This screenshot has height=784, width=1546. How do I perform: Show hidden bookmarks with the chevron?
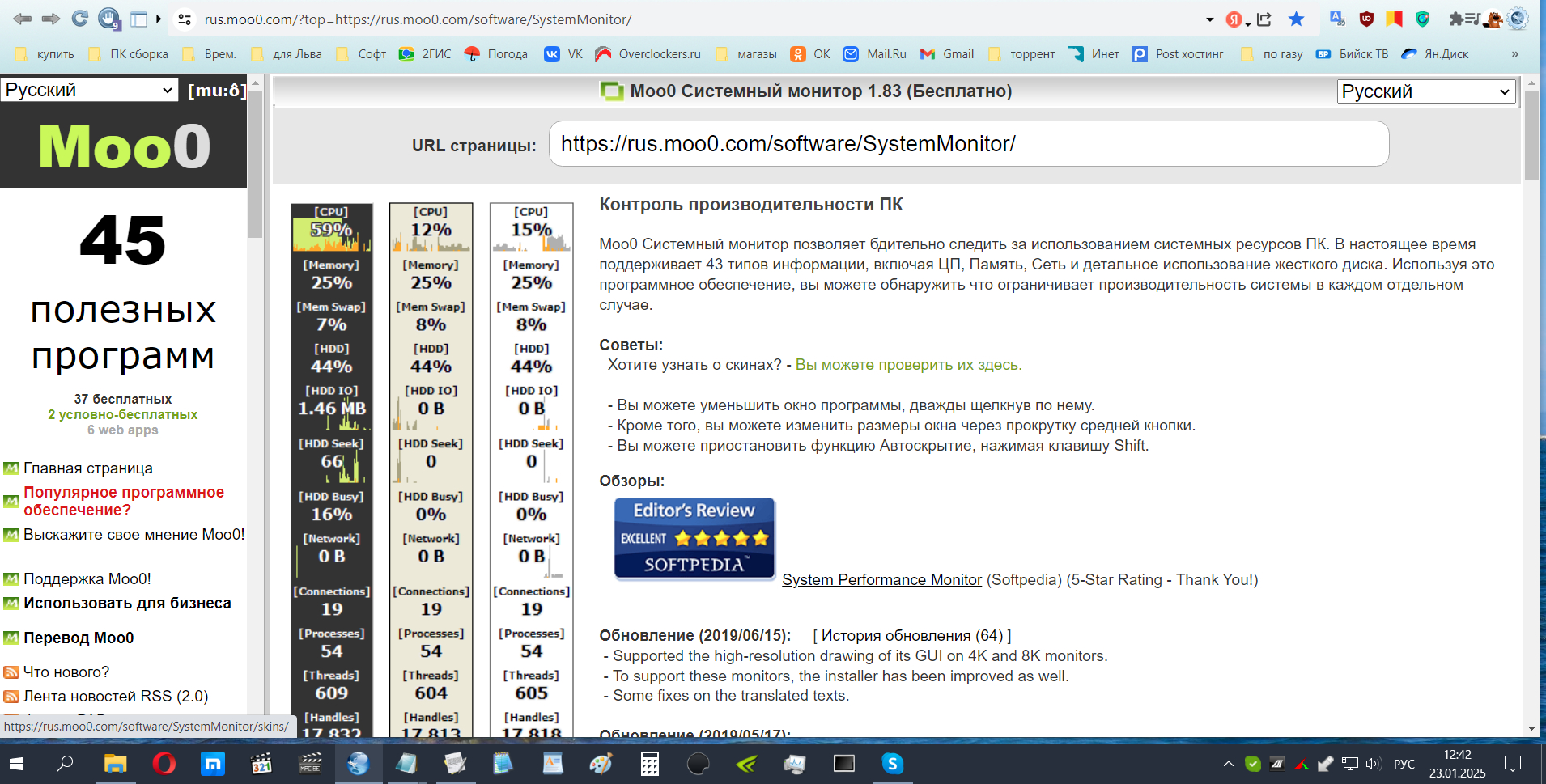pyautogui.click(x=1514, y=54)
